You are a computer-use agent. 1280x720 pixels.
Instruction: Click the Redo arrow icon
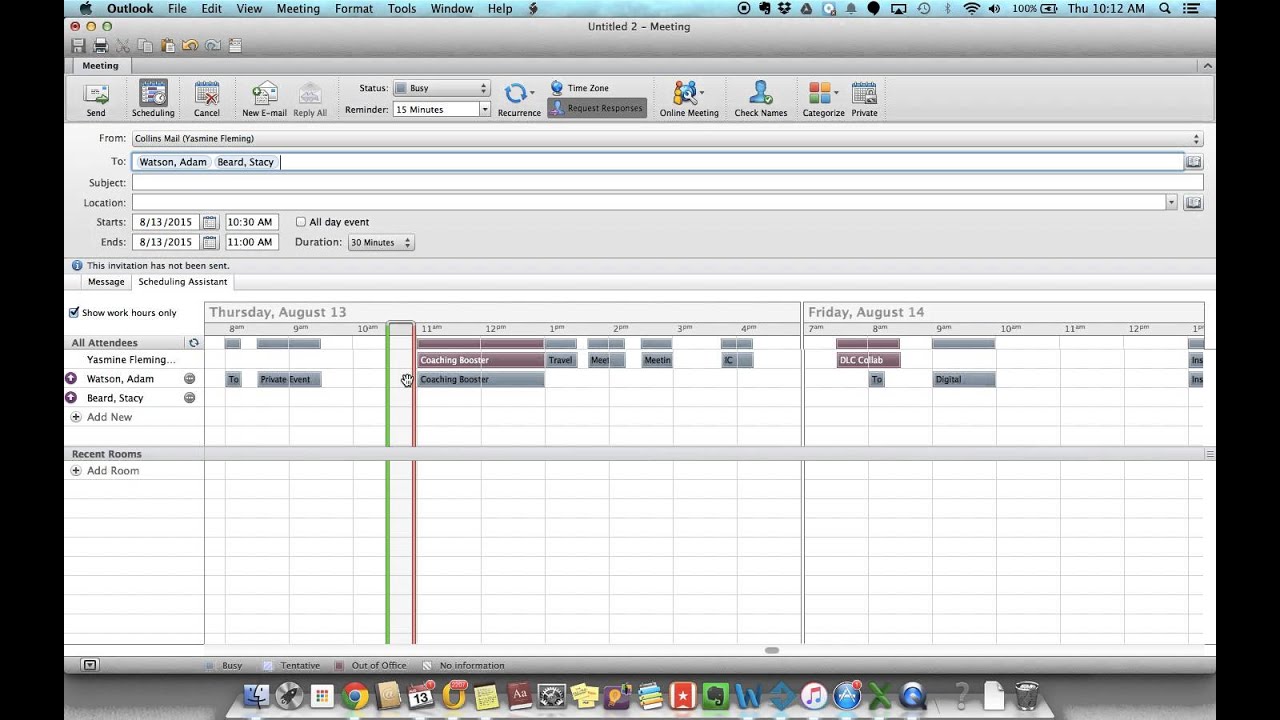pos(212,46)
